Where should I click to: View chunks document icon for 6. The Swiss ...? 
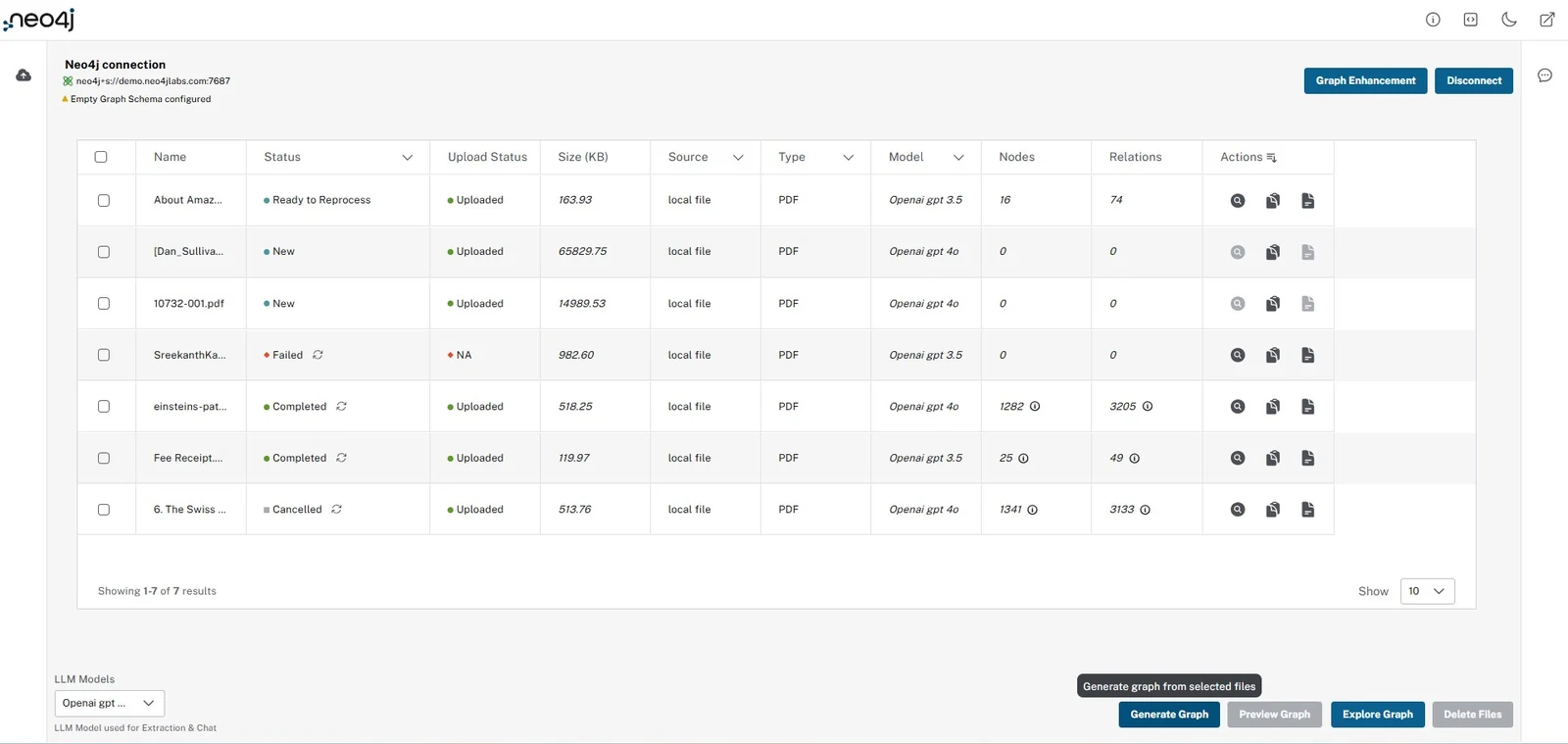coord(1307,510)
